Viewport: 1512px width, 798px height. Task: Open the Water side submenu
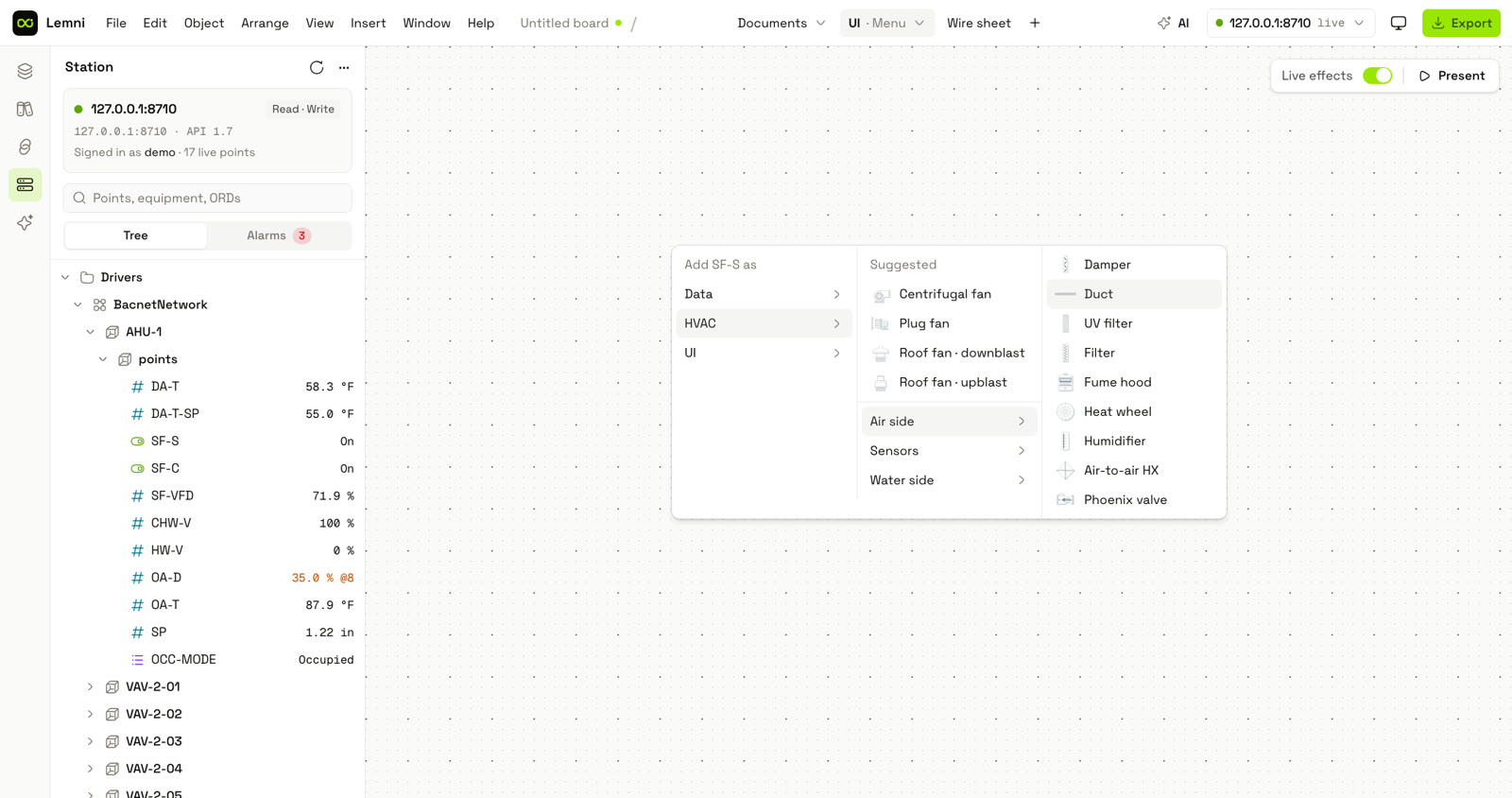tap(949, 480)
